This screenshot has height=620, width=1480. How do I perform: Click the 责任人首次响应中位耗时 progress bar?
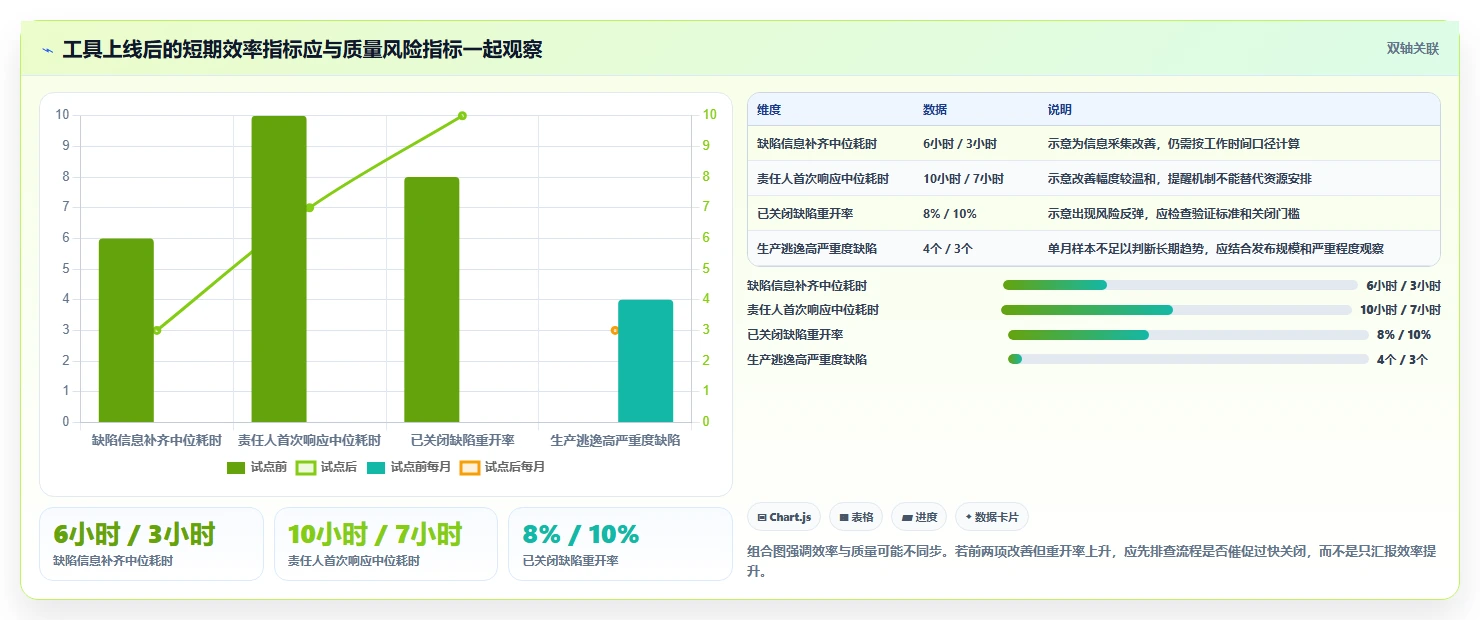1176,310
